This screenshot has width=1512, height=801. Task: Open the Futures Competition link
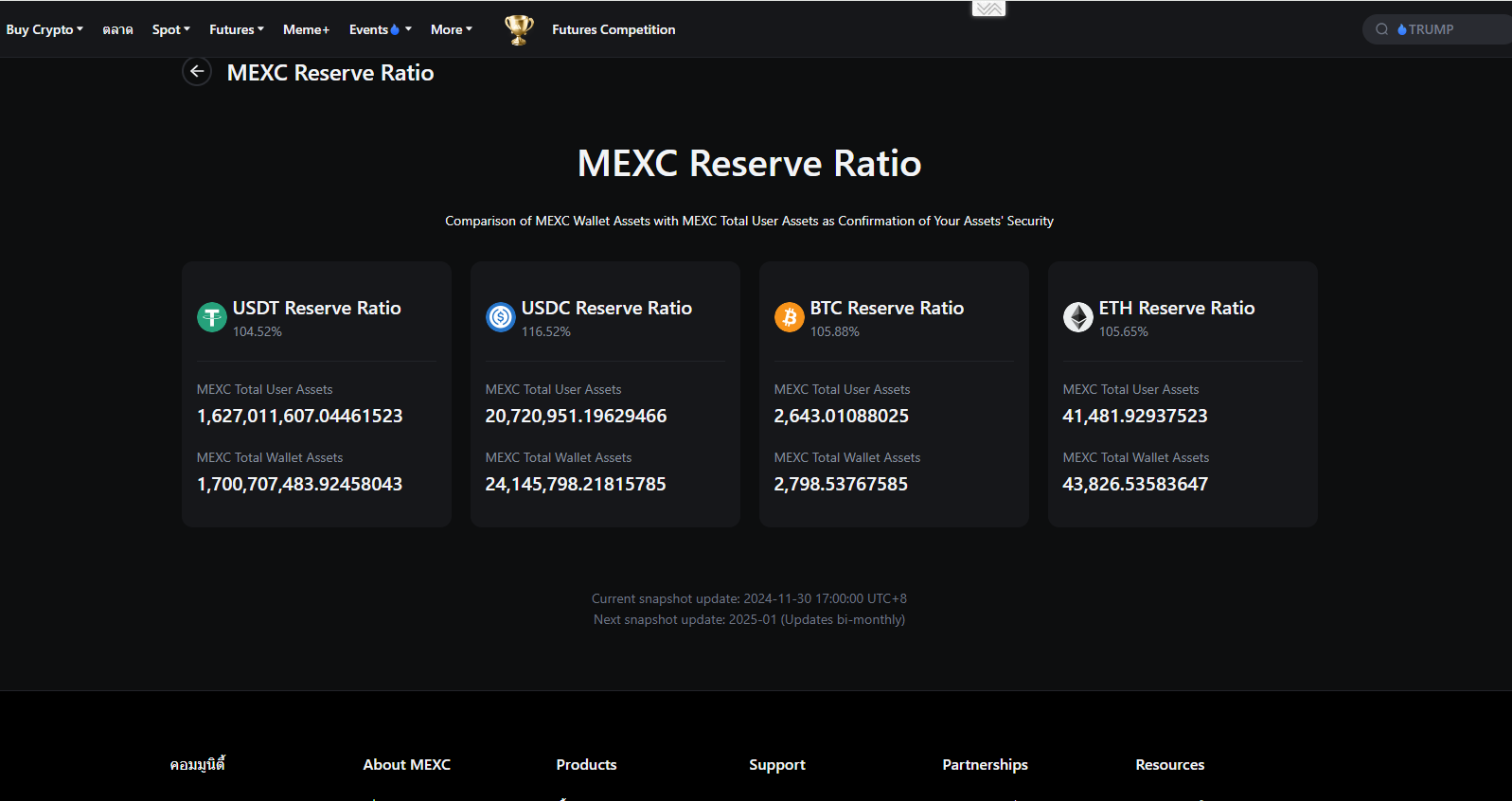point(614,29)
